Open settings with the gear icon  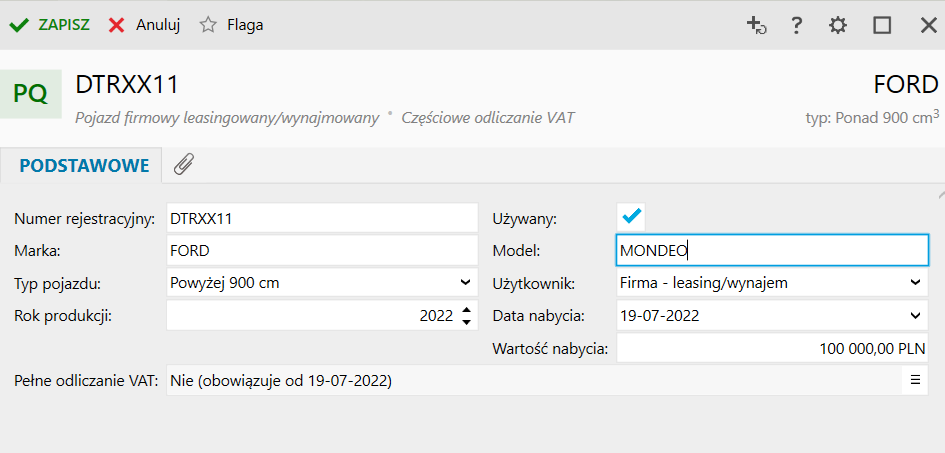(x=838, y=25)
